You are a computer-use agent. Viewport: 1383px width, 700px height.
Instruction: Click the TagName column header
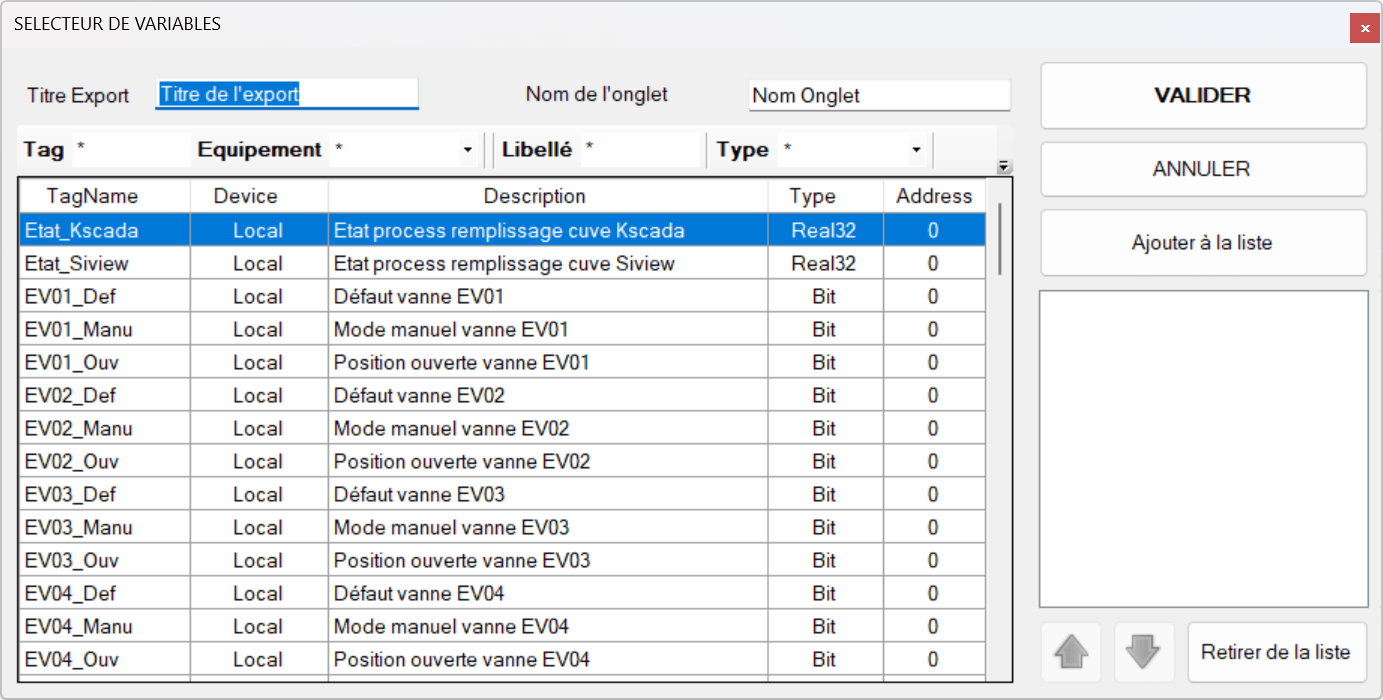[x=104, y=196]
